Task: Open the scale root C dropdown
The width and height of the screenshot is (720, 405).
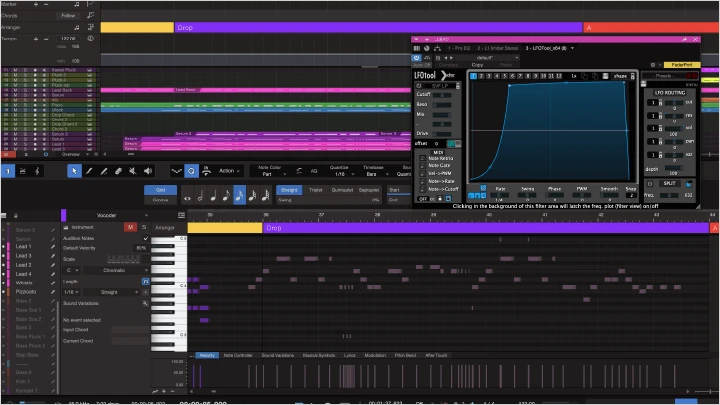Action: [72, 270]
